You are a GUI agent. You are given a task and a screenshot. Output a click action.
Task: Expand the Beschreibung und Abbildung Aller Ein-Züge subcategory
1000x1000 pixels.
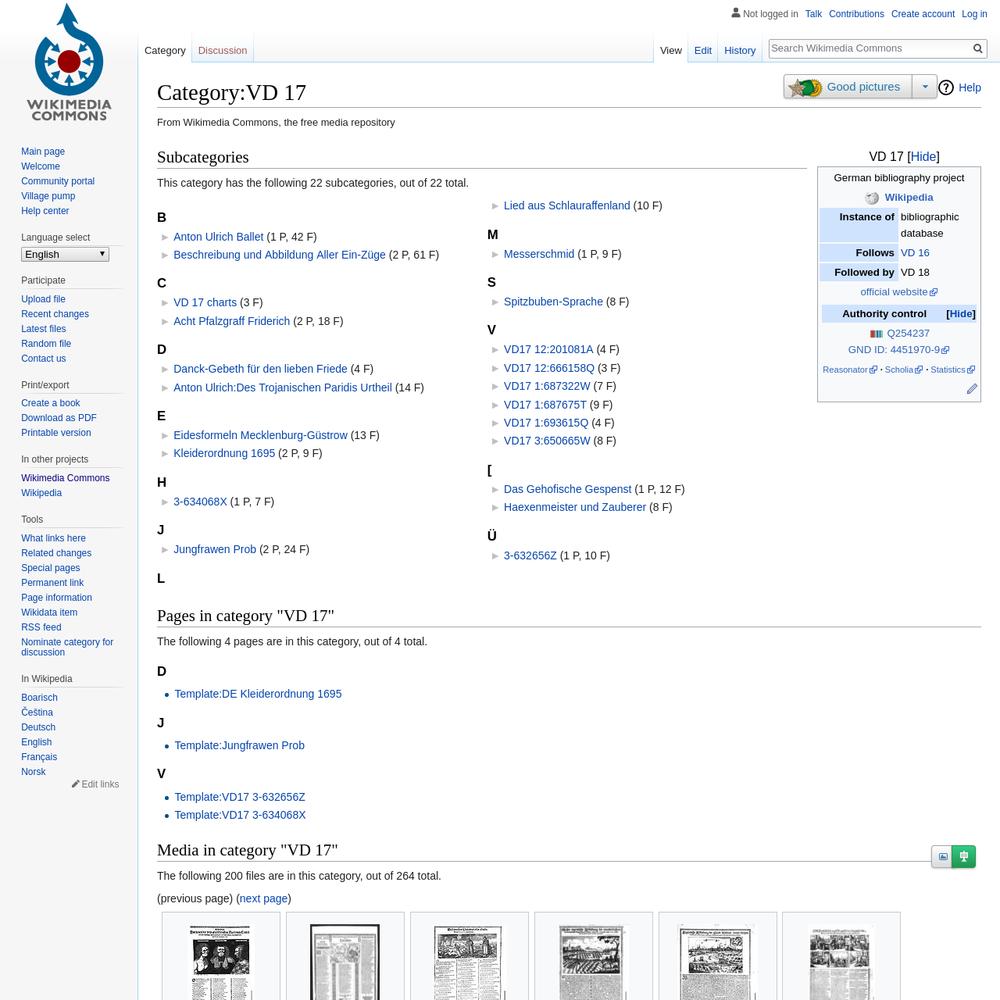(x=165, y=255)
